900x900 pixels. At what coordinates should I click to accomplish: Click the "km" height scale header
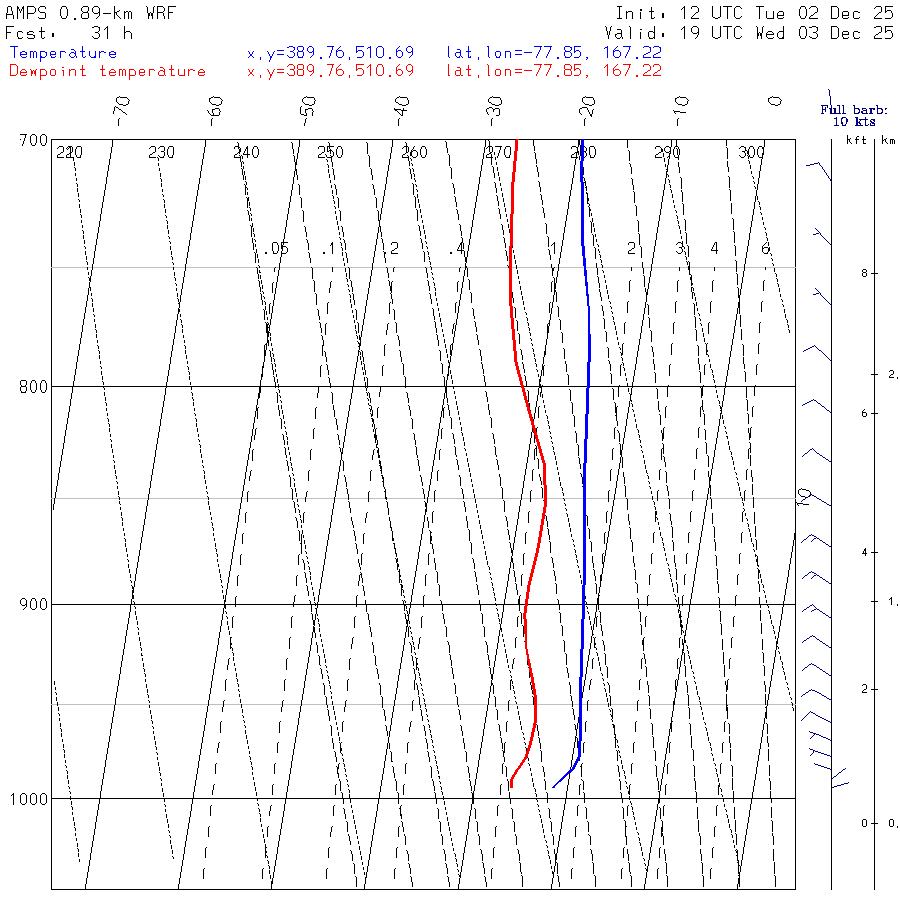click(888, 141)
